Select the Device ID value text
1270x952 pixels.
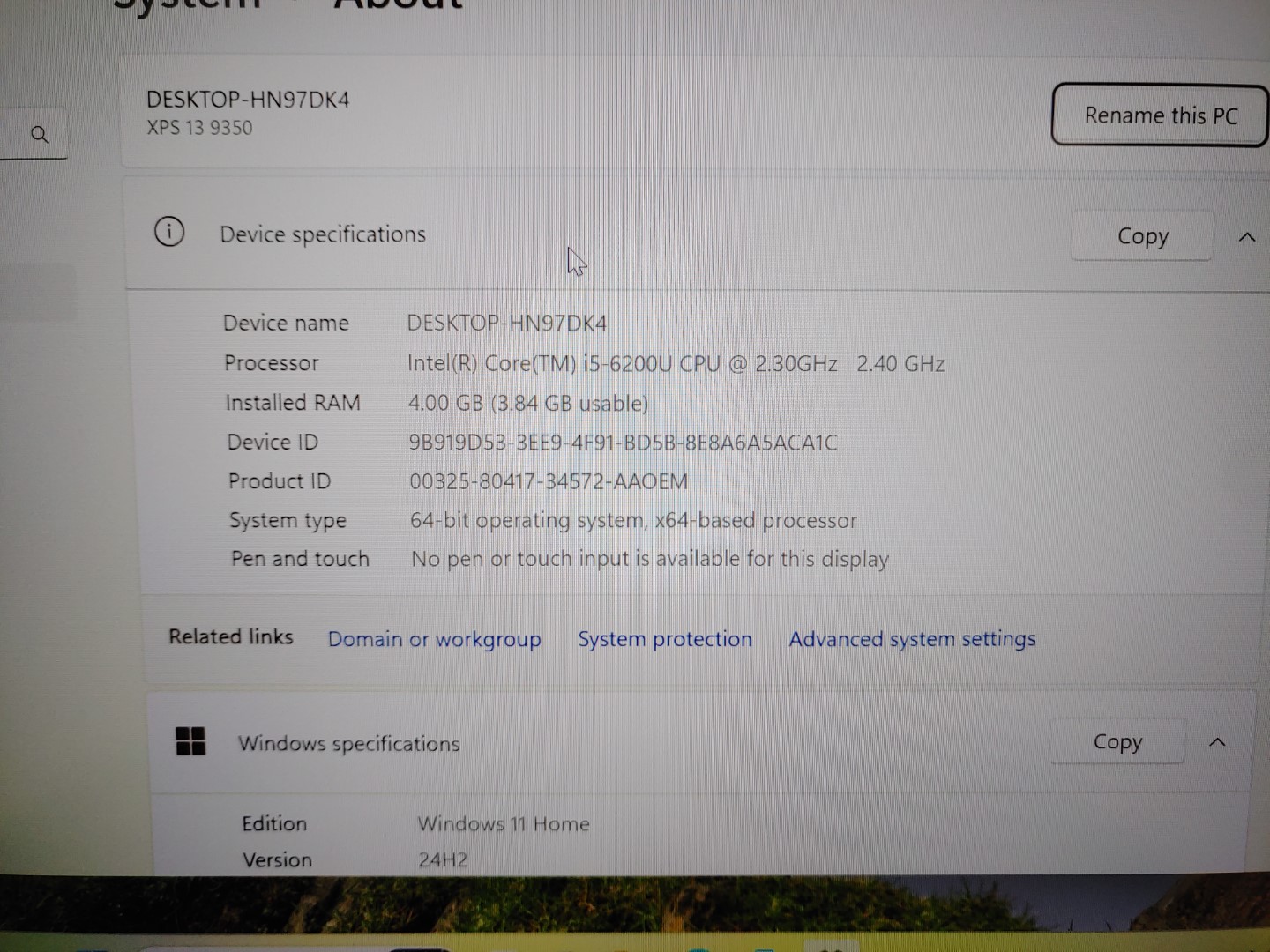(622, 443)
